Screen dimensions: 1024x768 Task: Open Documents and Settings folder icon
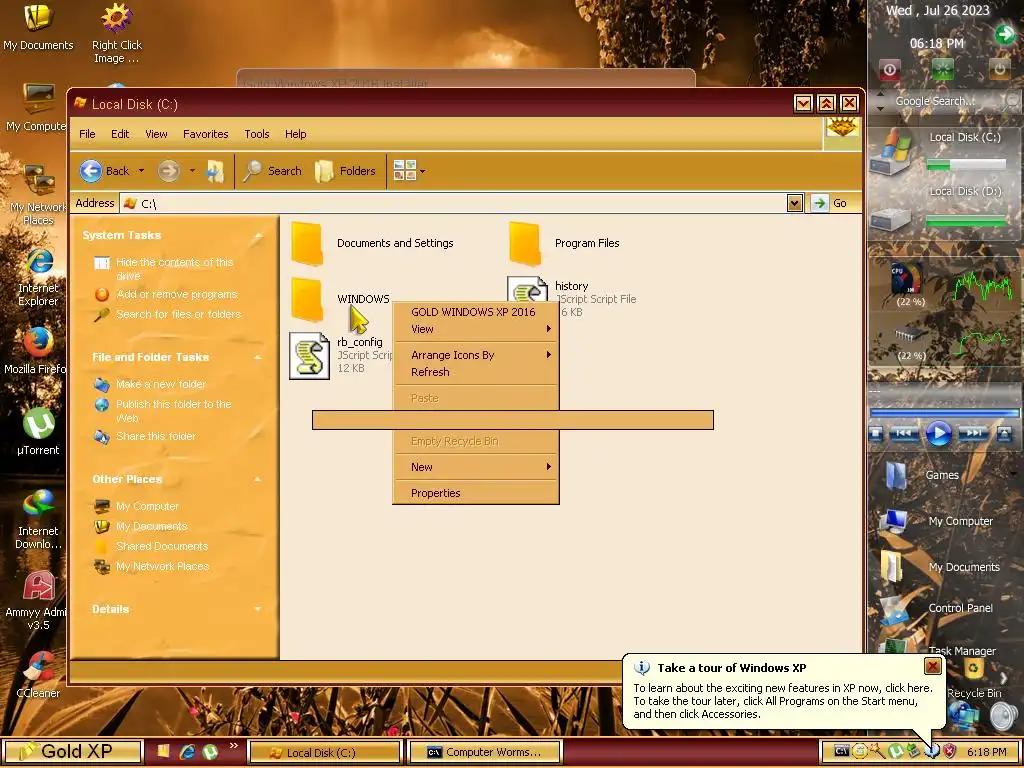307,244
